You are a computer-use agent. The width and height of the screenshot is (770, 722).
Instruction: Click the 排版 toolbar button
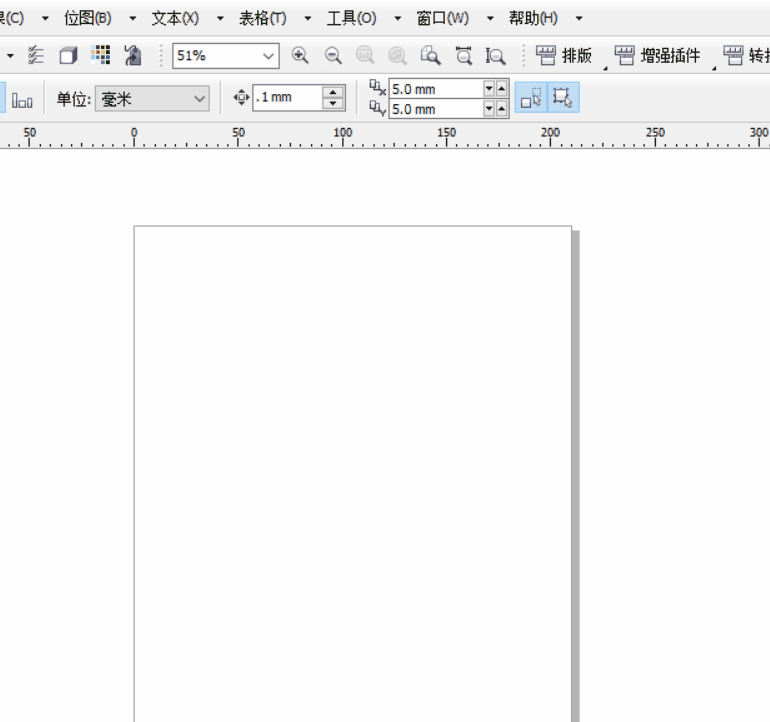tap(565, 56)
